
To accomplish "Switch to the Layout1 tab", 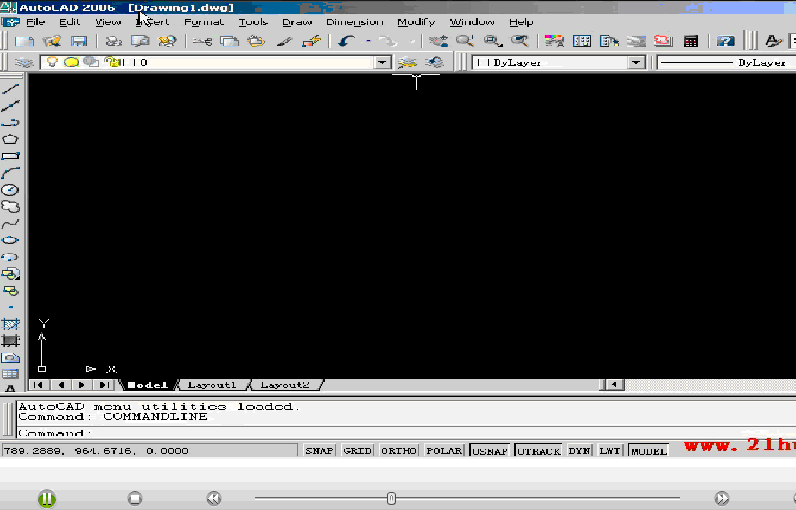I will pos(212,385).
